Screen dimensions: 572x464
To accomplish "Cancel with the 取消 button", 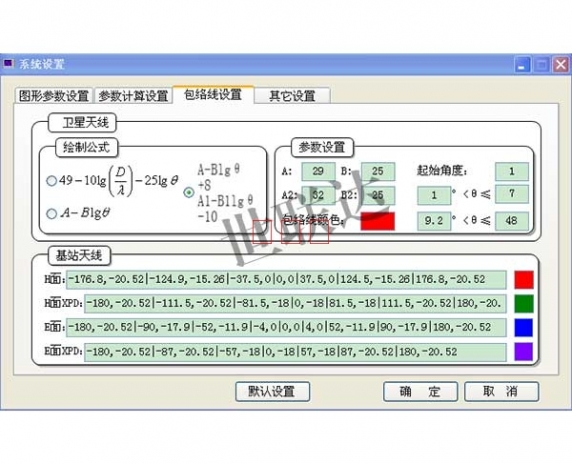I will pos(501,392).
